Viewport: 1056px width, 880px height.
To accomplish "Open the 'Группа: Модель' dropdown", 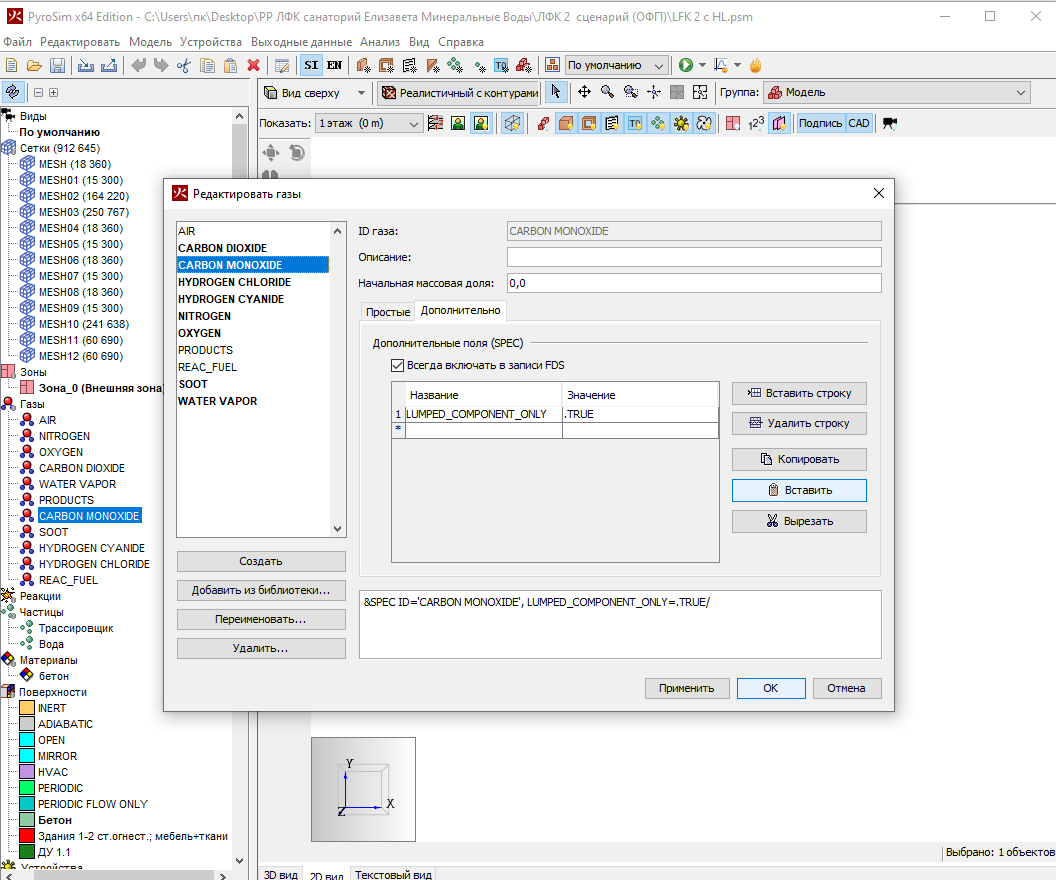I will click(897, 92).
